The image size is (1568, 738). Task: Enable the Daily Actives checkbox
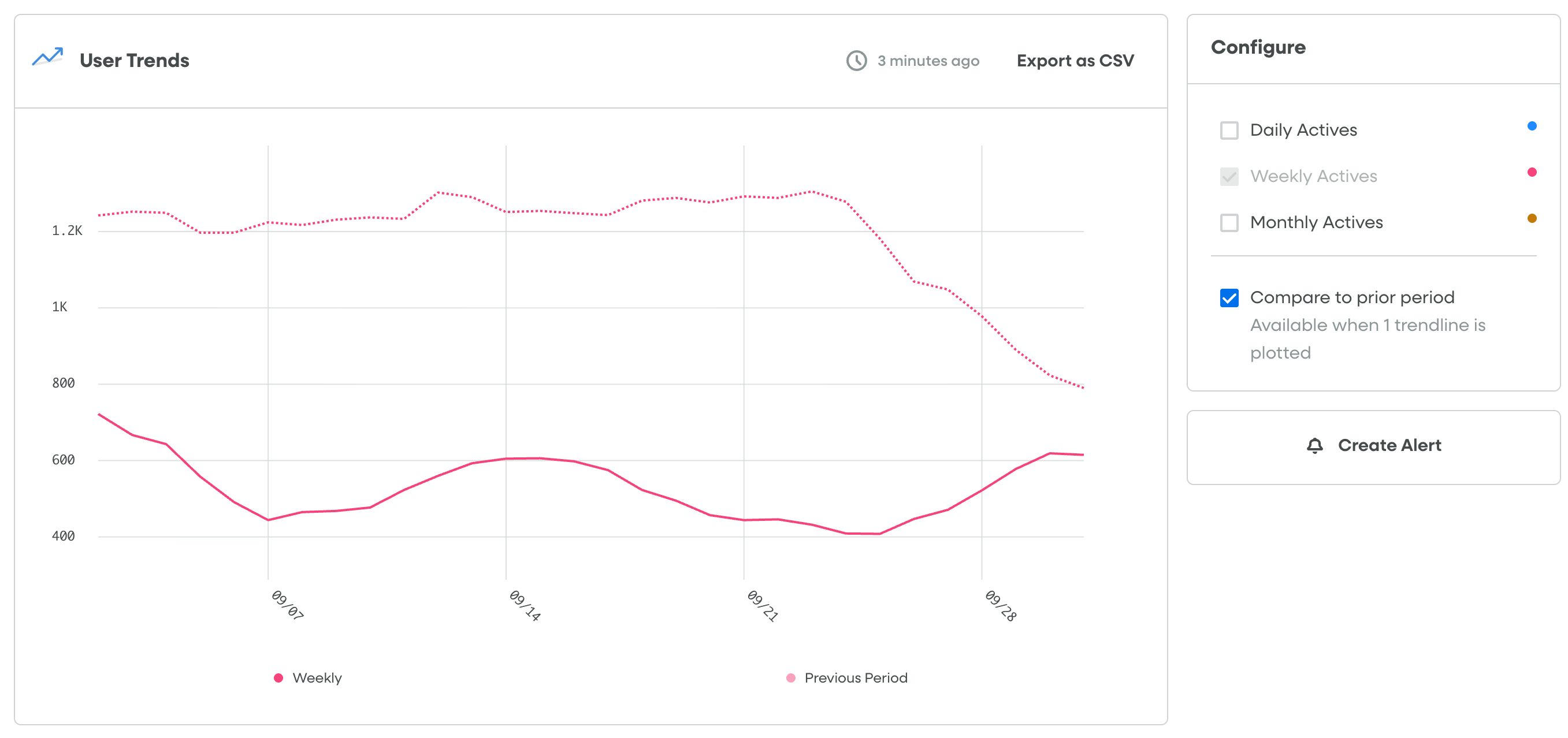click(1229, 130)
